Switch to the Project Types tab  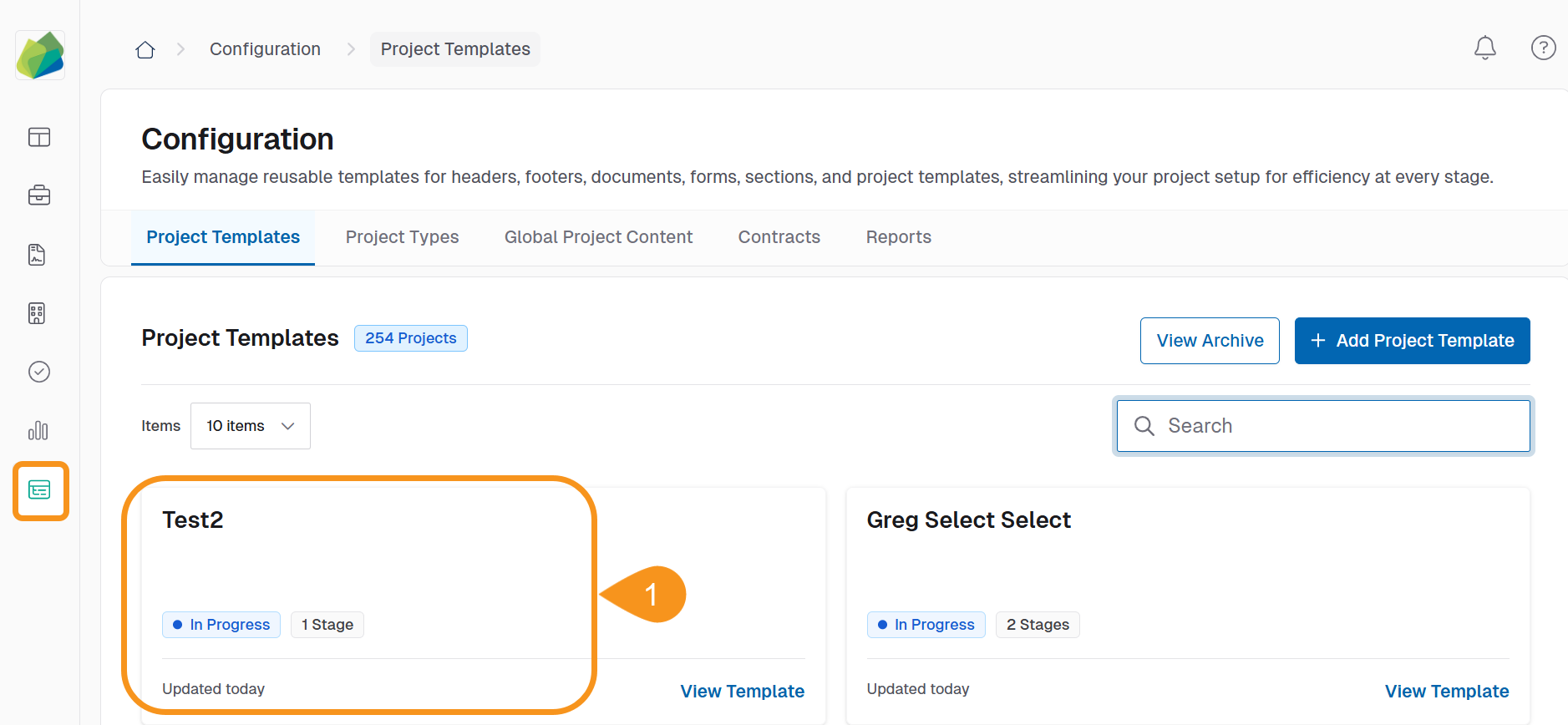pos(402,237)
